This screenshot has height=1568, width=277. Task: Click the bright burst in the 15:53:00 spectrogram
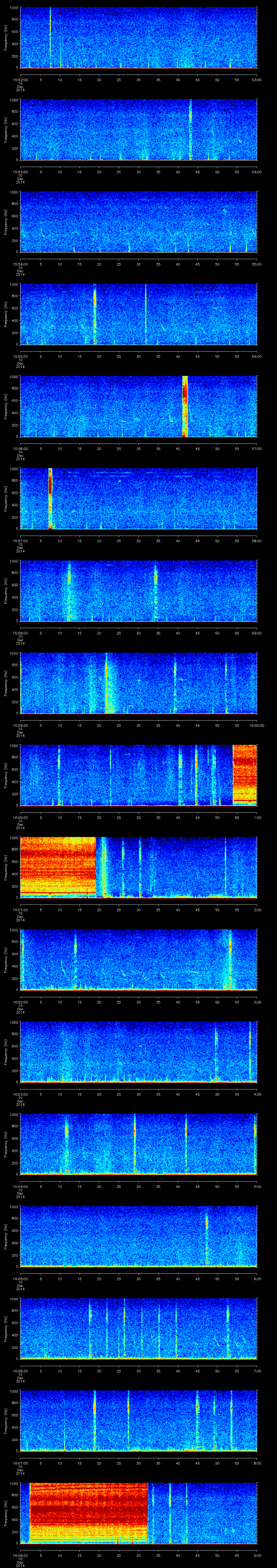point(190,128)
